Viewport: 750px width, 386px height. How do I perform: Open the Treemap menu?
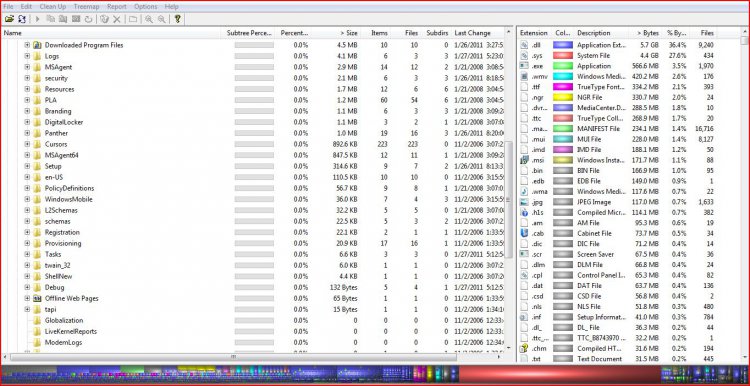click(87, 7)
